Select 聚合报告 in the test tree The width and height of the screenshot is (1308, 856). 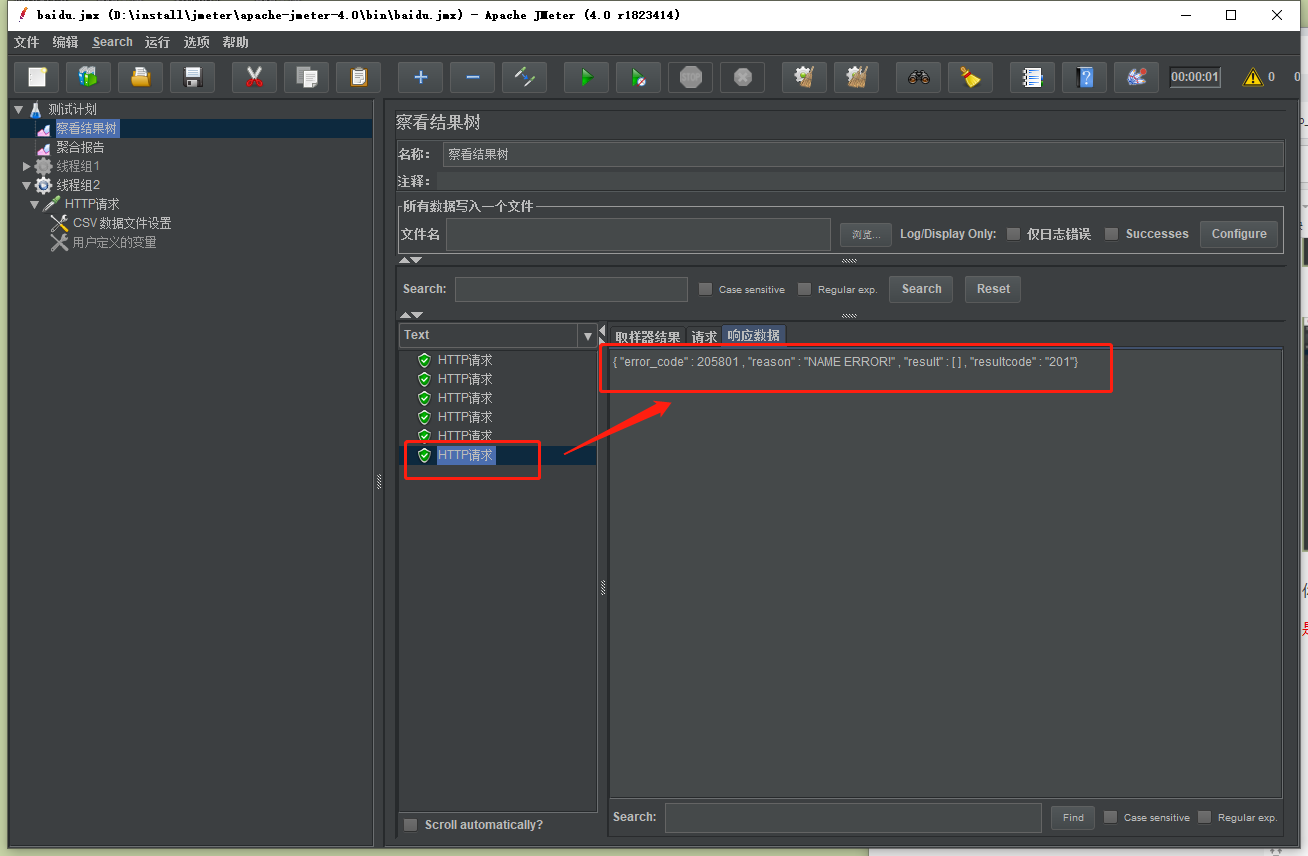pos(80,147)
